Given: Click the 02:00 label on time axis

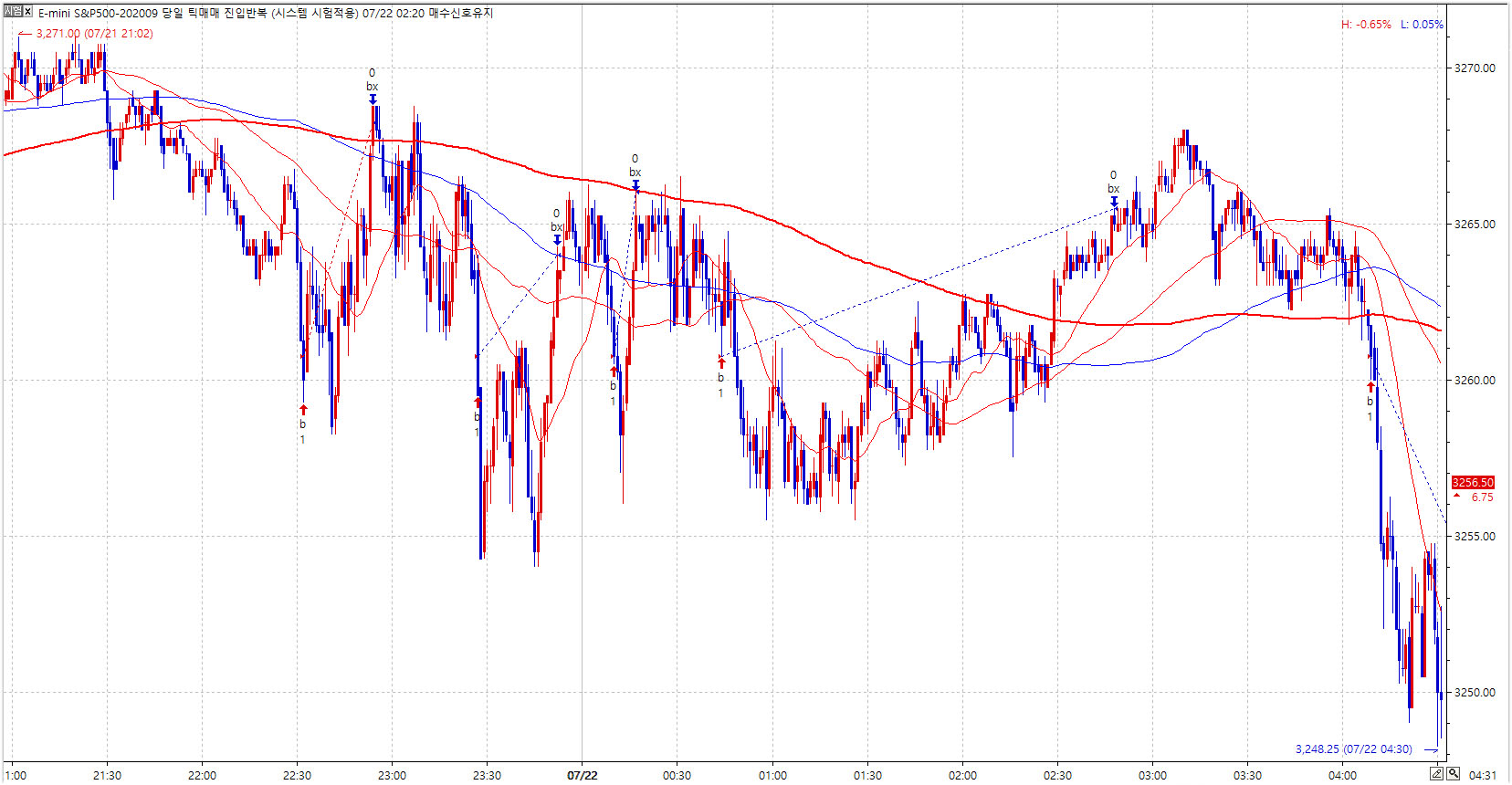Looking at the screenshot, I should coord(962,775).
